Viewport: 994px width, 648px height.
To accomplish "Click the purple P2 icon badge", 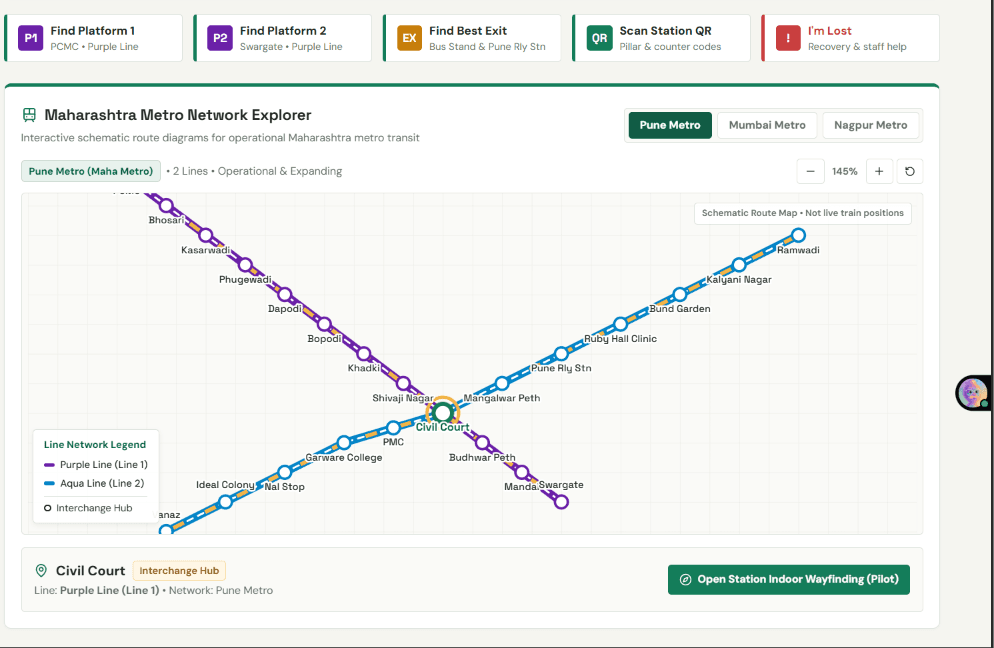I will (x=220, y=38).
